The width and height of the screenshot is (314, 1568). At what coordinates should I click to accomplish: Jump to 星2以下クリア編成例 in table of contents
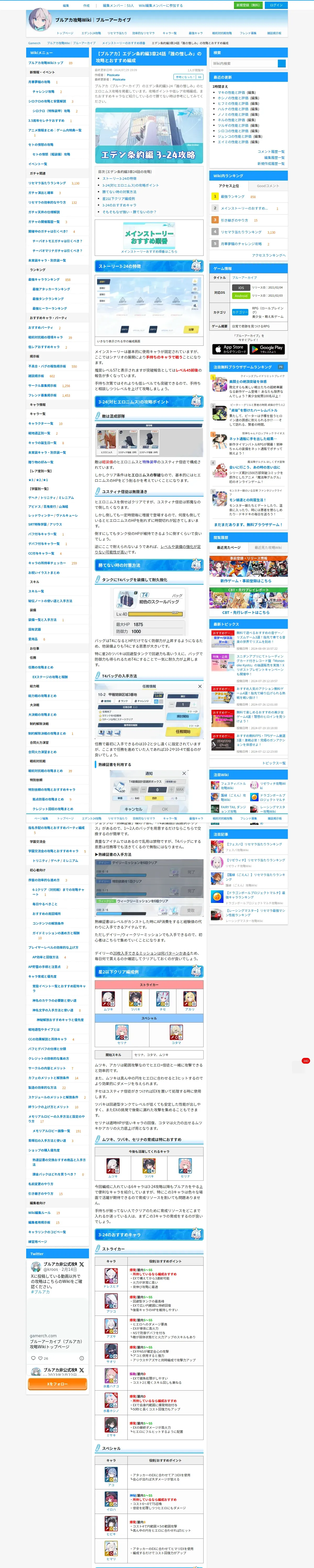point(118,198)
